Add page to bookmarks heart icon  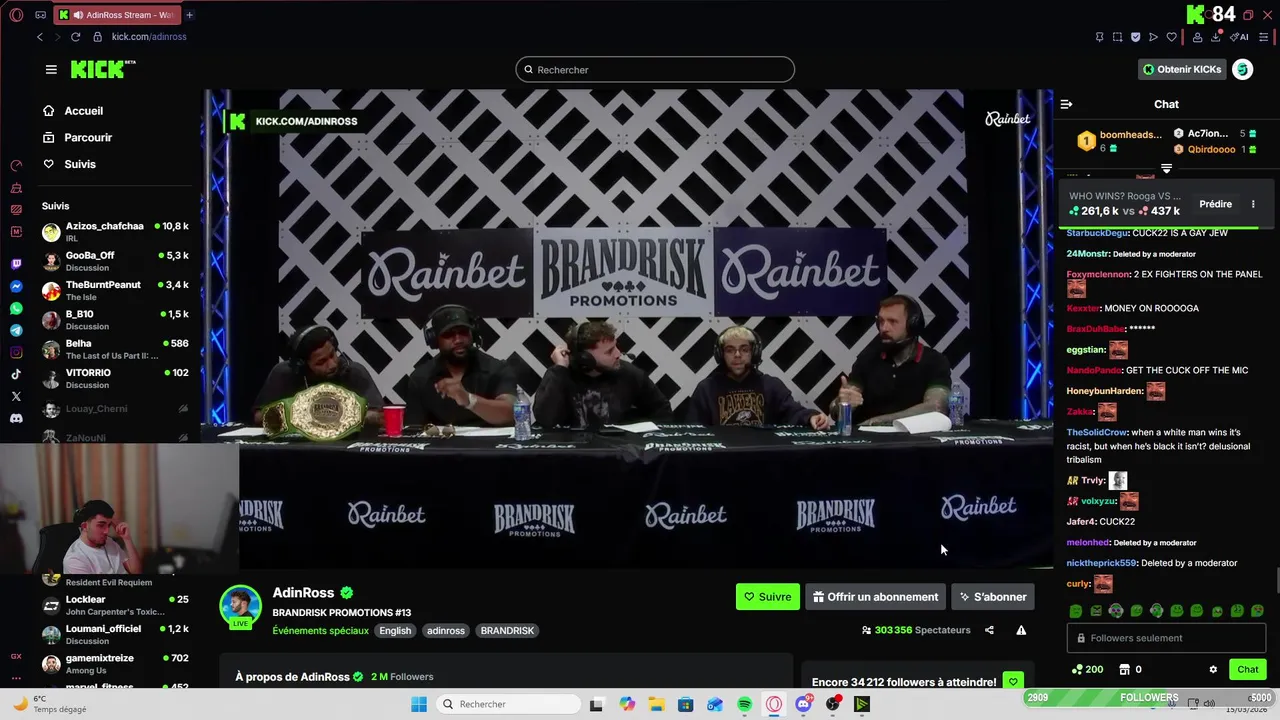[1172, 37]
